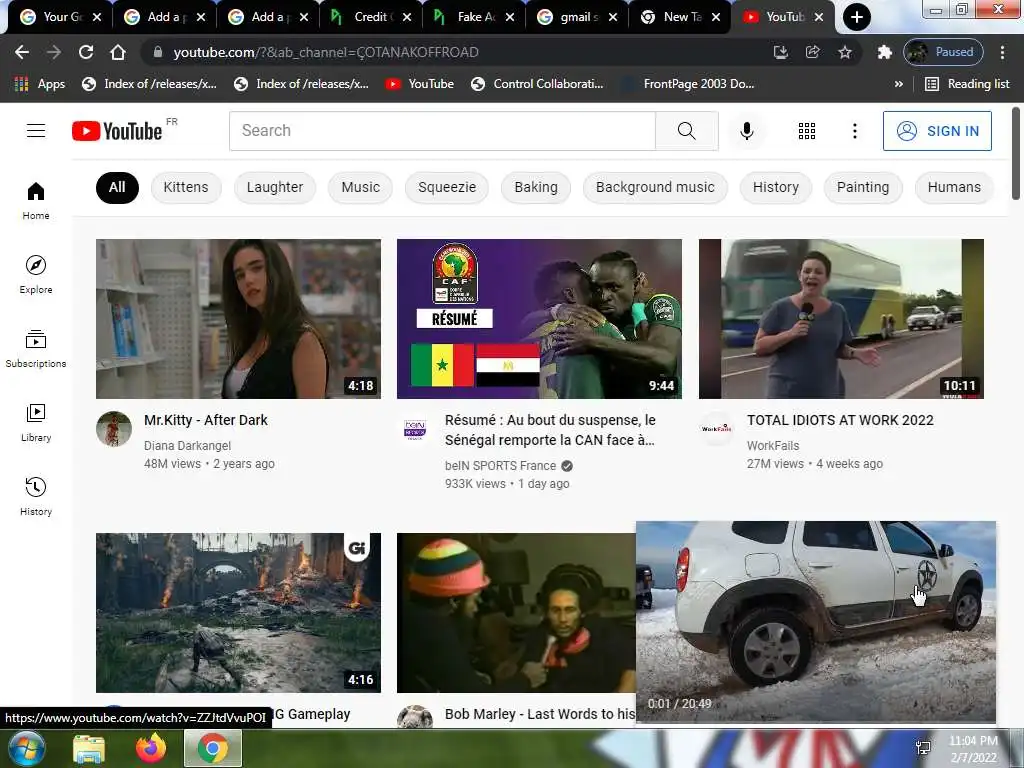Image resolution: width=1024 pixels, height=768 pixels.
Task: Switch to the 'New Ta' tab
Action: tap(681, 17)
